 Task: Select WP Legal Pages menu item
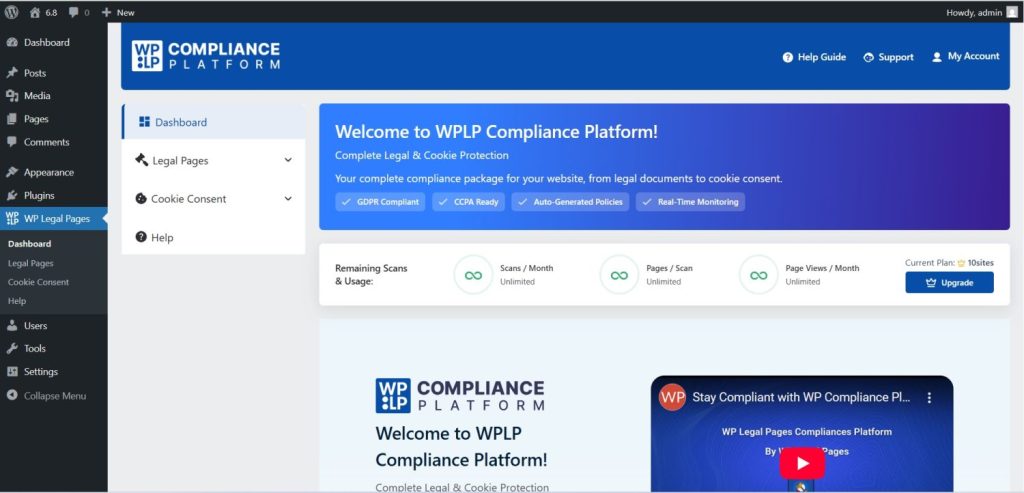pyautogui.click(x=54, y=219)
